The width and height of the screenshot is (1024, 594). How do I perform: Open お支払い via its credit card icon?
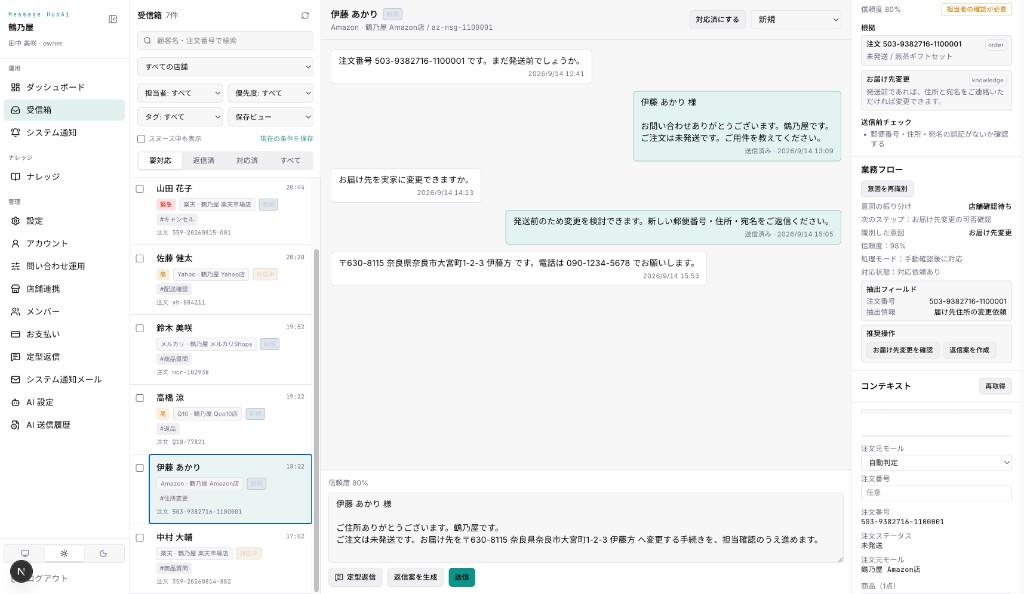tap(16, 334)
